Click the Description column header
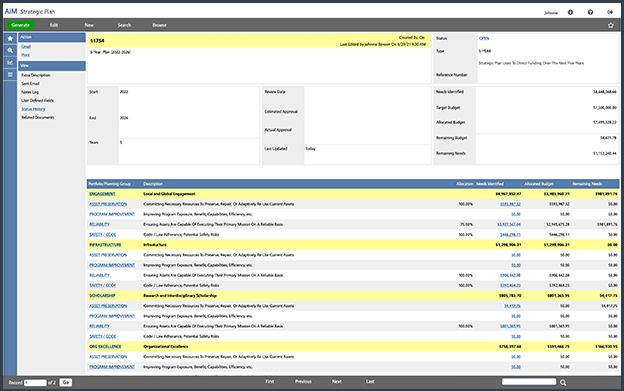This screenshot has width=624, height=391. 153,184
